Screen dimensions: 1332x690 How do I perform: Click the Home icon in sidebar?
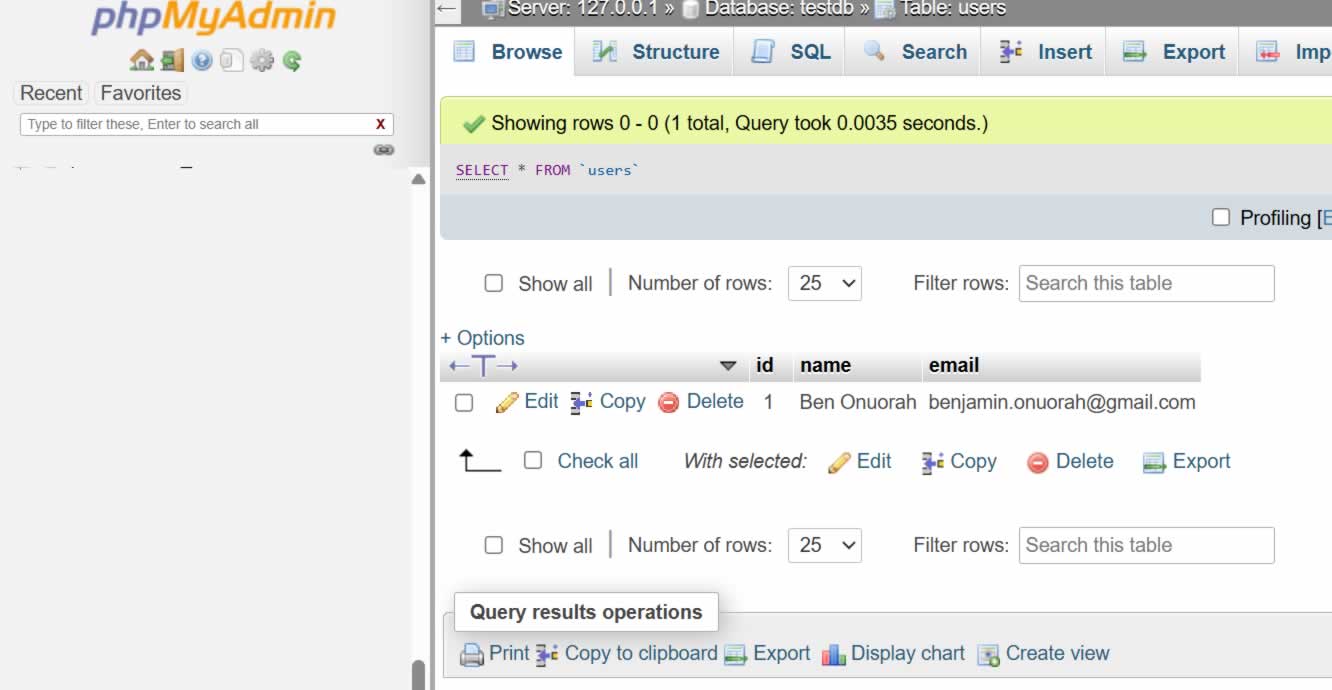tap(142, 61)
